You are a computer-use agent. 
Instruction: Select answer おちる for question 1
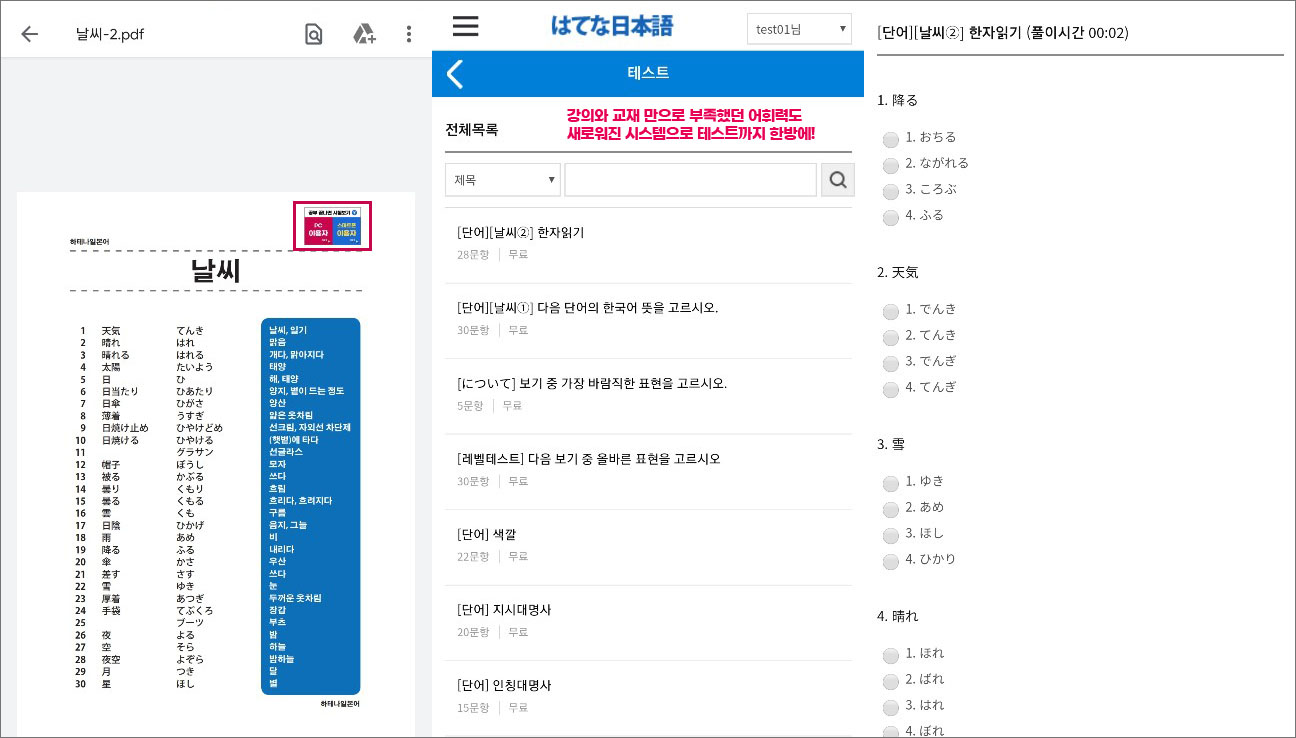[891, 140]
